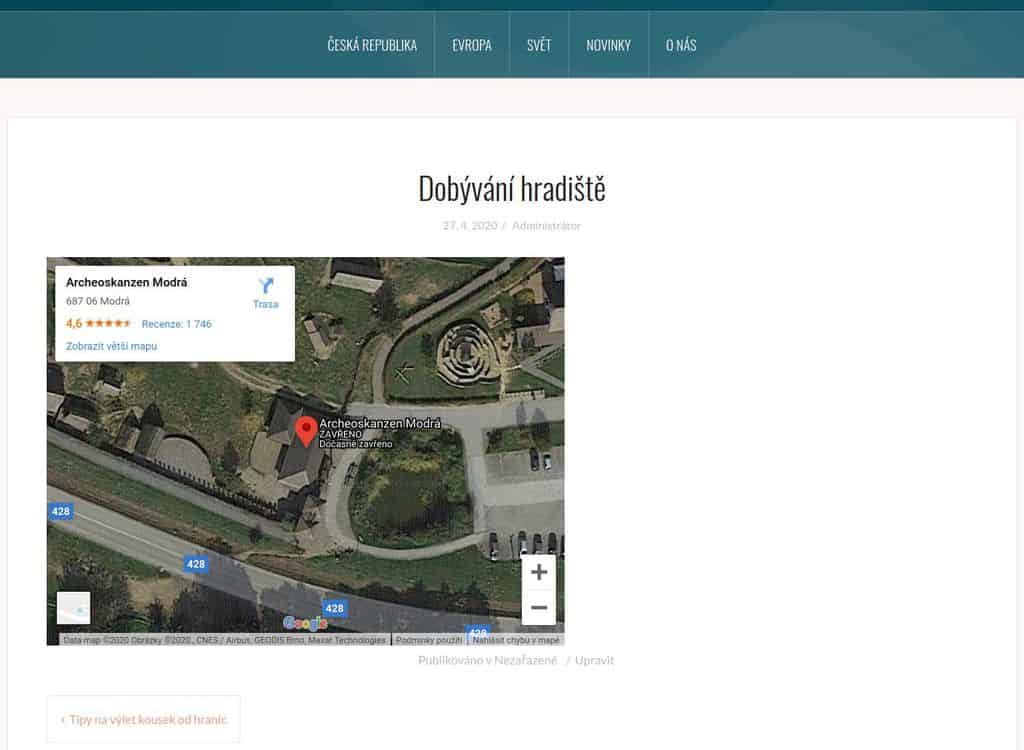Click the Upravit edit link
Viewport: 1024px width, 750px height.
594,660
